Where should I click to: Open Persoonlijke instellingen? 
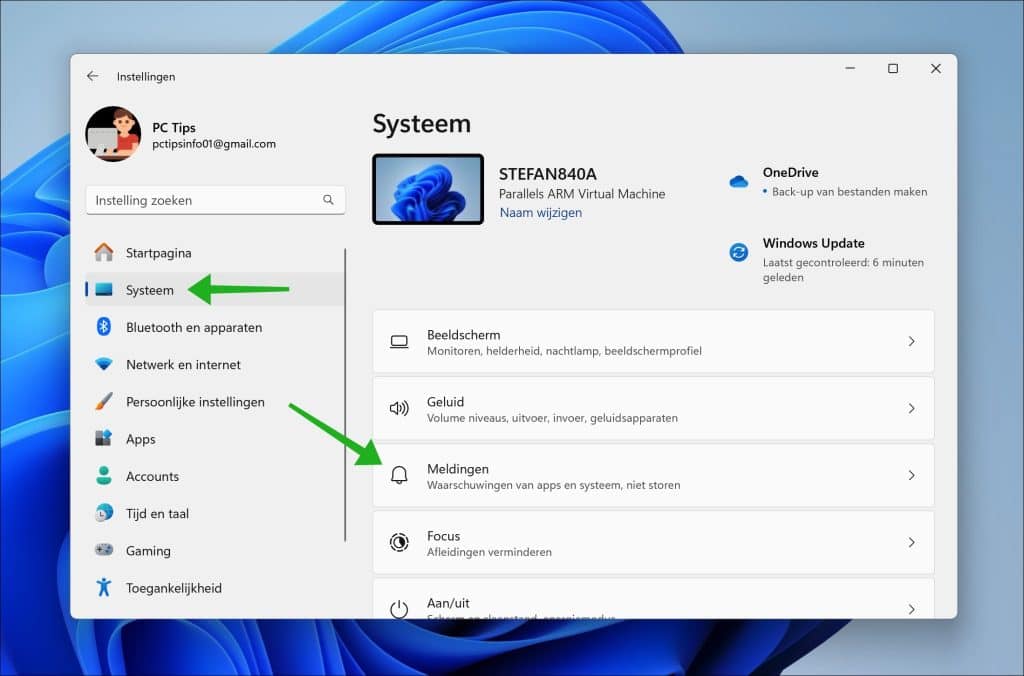[x=214, y=401]
